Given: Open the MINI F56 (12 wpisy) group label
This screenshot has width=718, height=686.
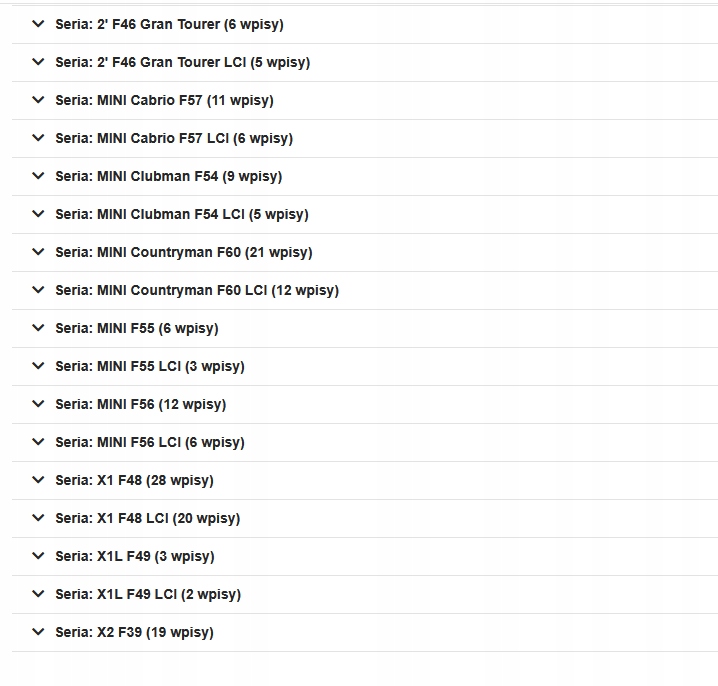Looking at the screenshot, I should [x=141, y=404].
